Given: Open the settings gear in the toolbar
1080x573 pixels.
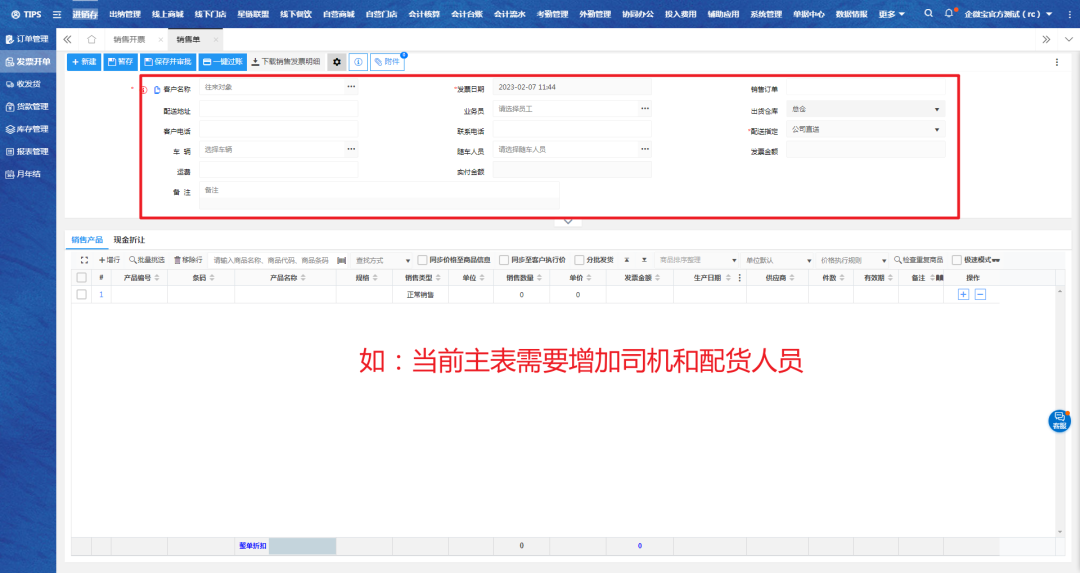Looking at the screenshot, I should [337, 62].
